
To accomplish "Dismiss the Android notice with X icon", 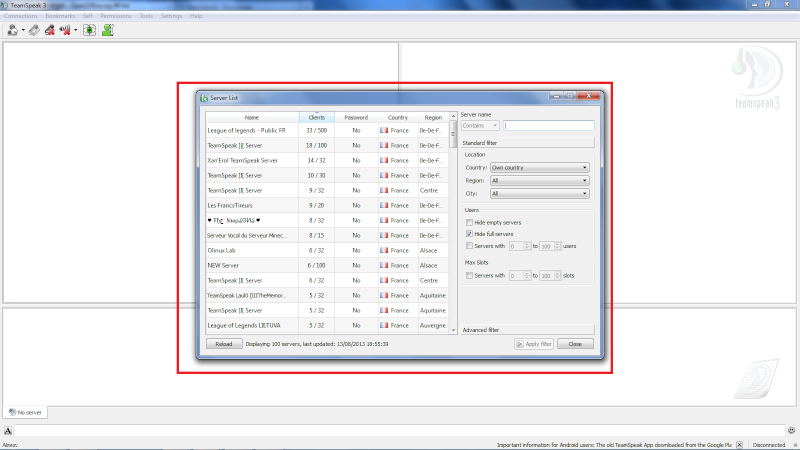I will tap(739, 445).
